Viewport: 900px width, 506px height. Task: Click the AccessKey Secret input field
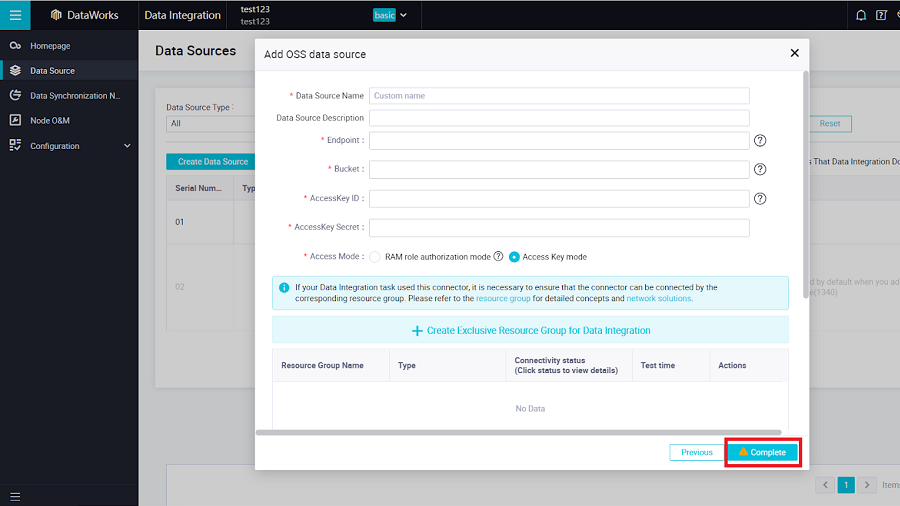click(559, 228)
